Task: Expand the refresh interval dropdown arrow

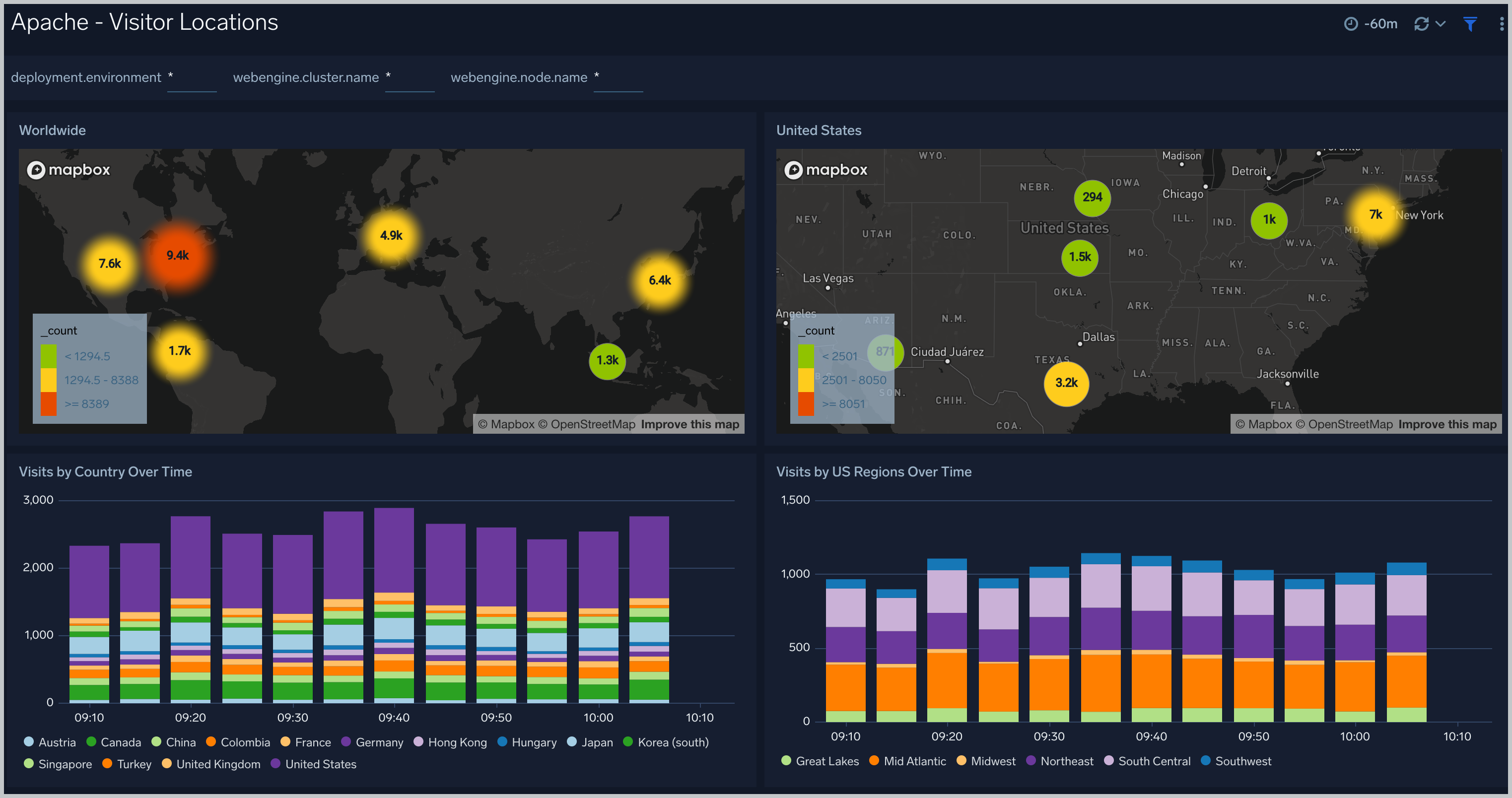Action: click(x=1440, y=23)
